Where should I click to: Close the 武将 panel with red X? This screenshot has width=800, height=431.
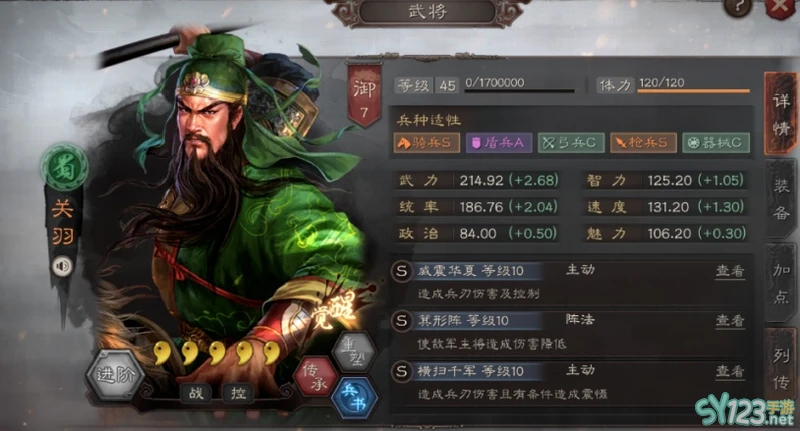pyautogui.click(x=781, y=8)
